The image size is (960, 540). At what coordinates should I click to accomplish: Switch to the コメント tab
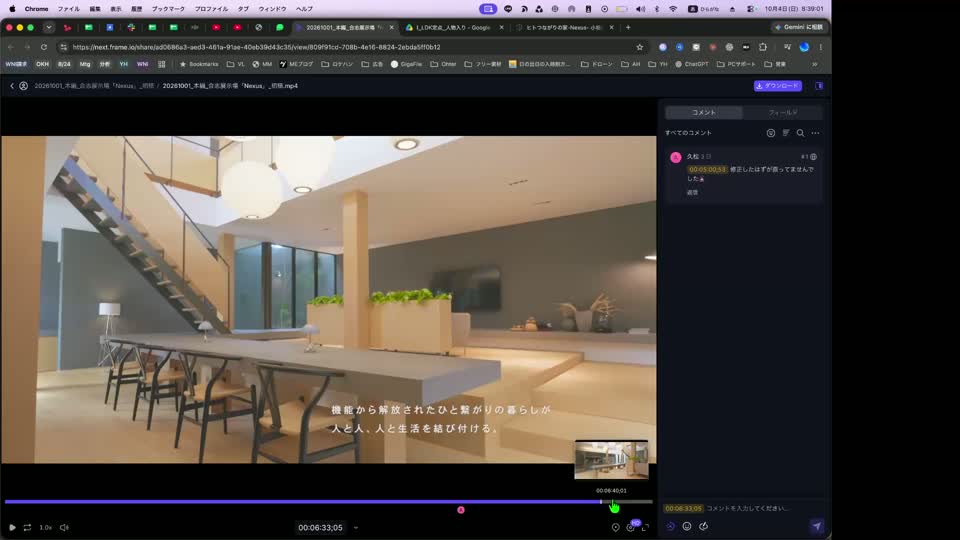(704, 113)
